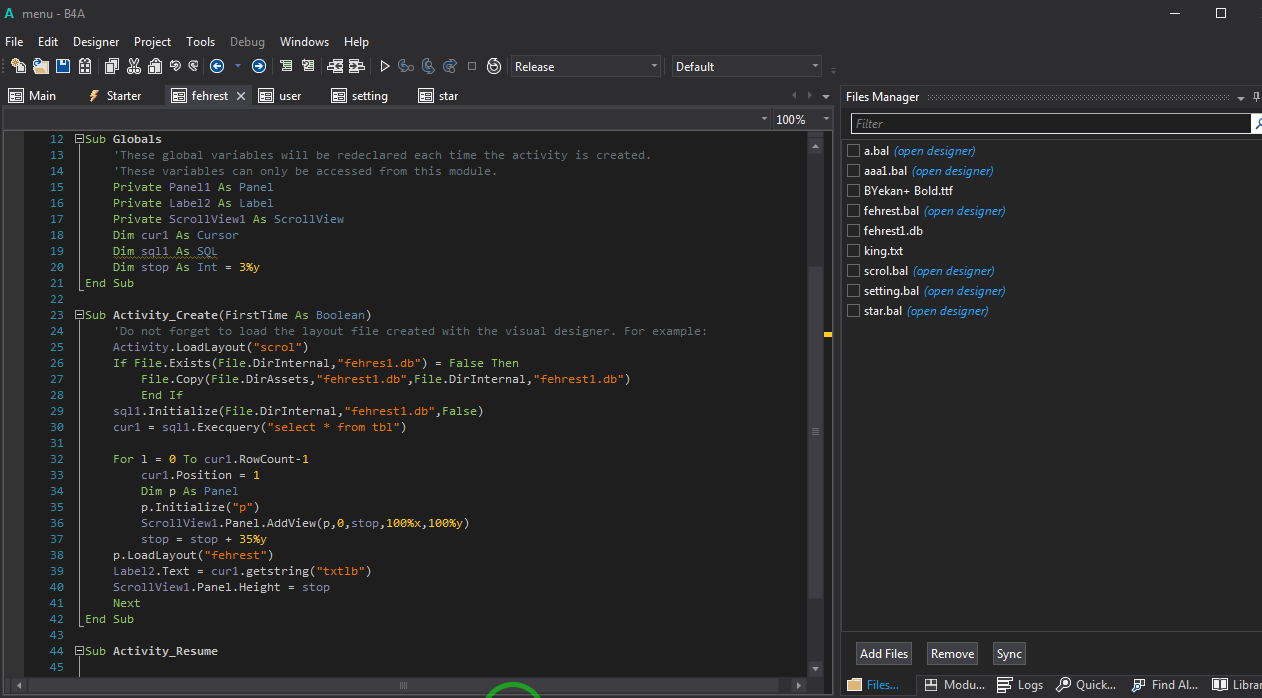This screenshot has height=698, width=1262.
Task: Click the horizontal scrollbar under the code editor
Action: coord(403,686)
